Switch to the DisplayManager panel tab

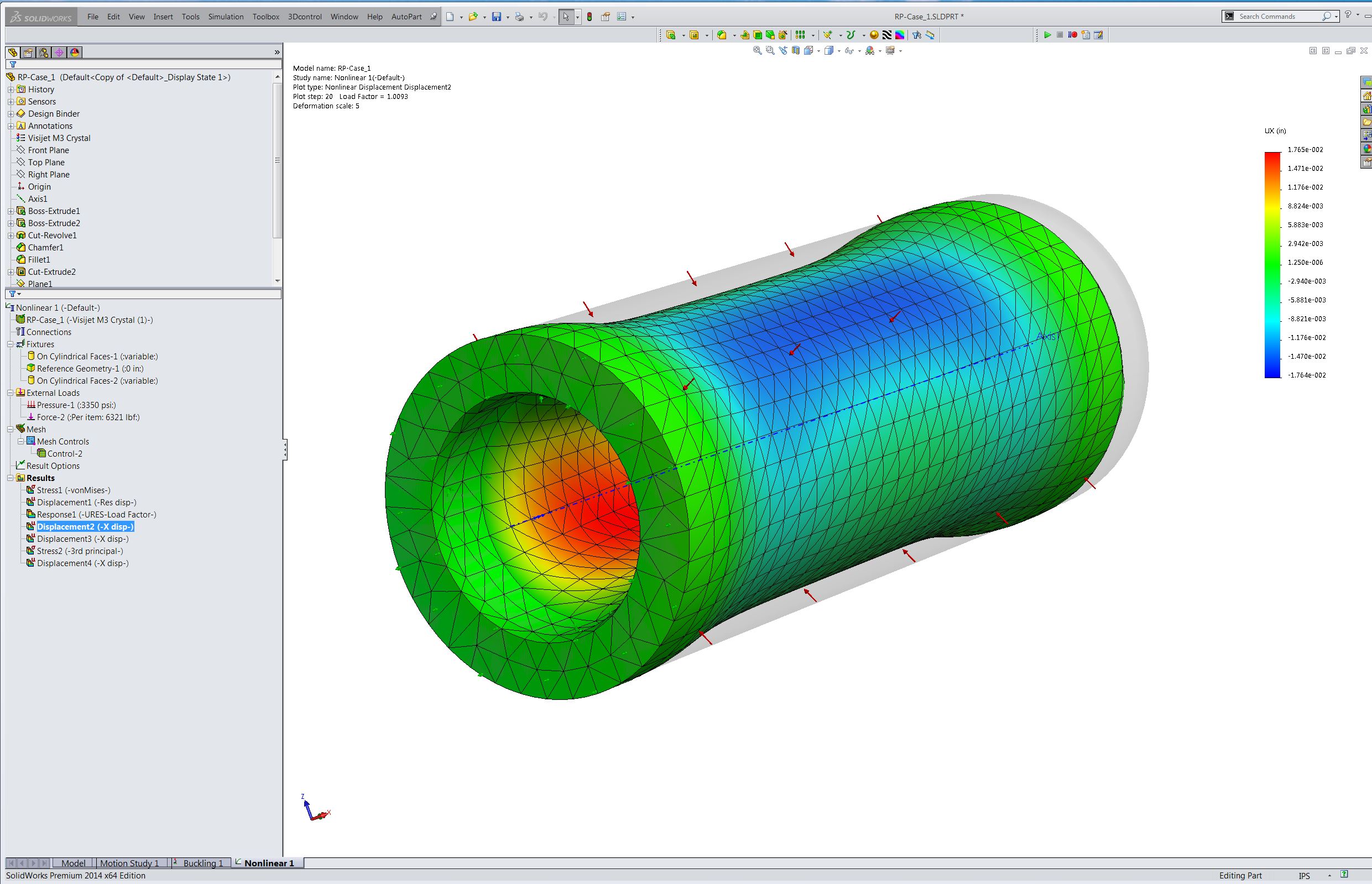click(75, 52)
